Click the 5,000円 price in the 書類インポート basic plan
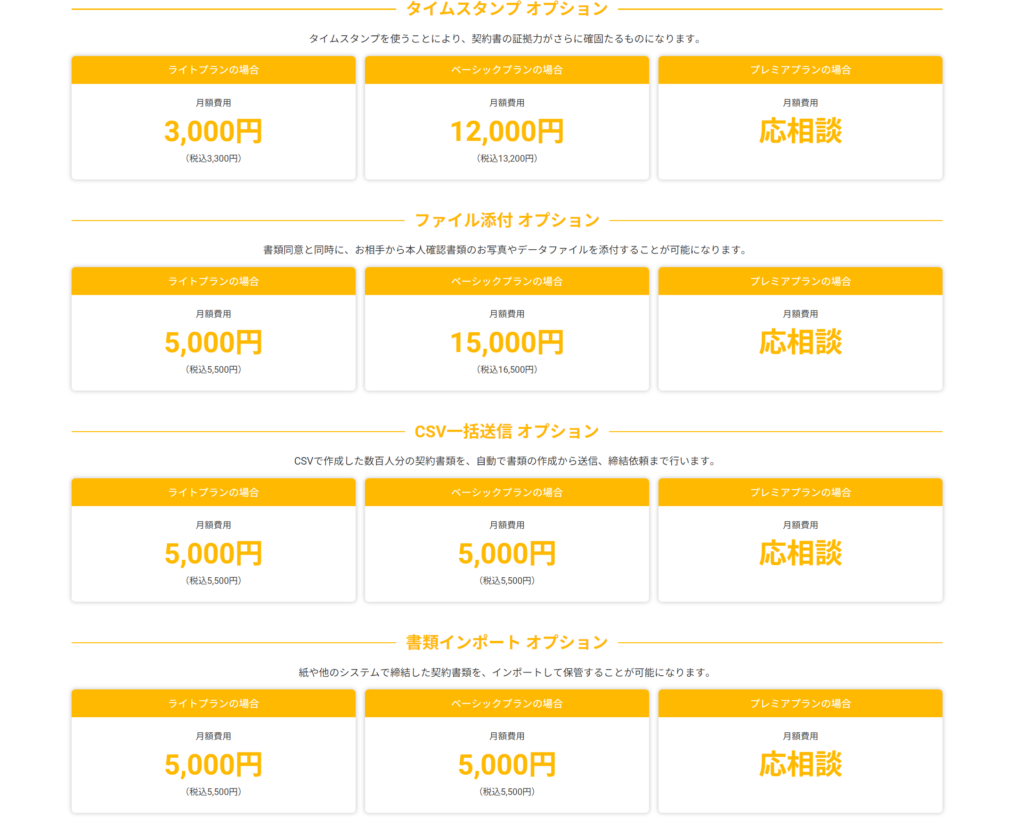Viewport: 1024px width, 819px height. click(x=506, y=765)
